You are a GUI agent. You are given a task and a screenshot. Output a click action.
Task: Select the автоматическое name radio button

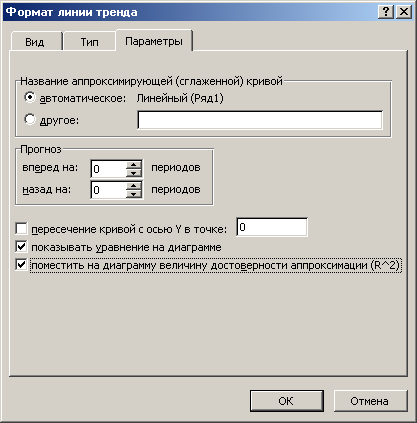point(30,98)
